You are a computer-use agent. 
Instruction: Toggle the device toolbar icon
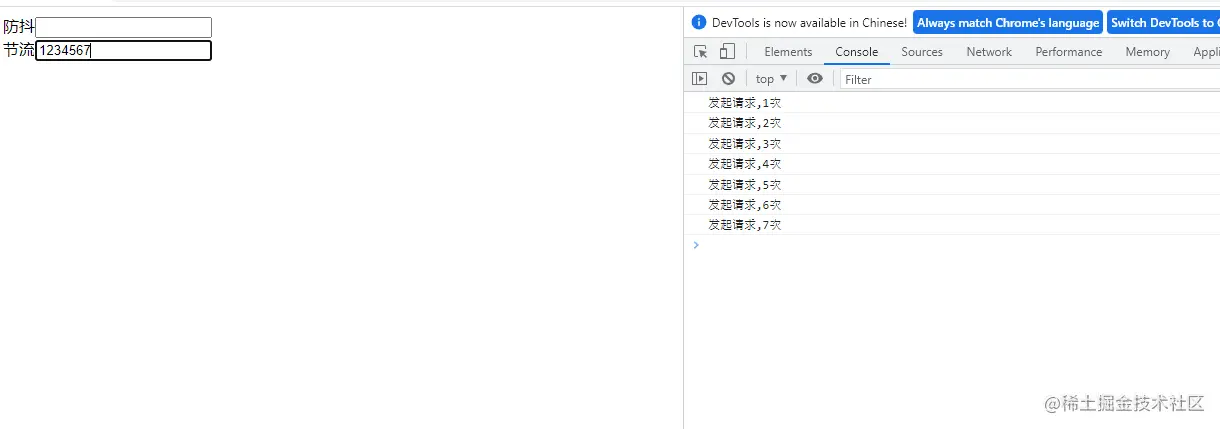pyautogui.click(x=727, y=52)
